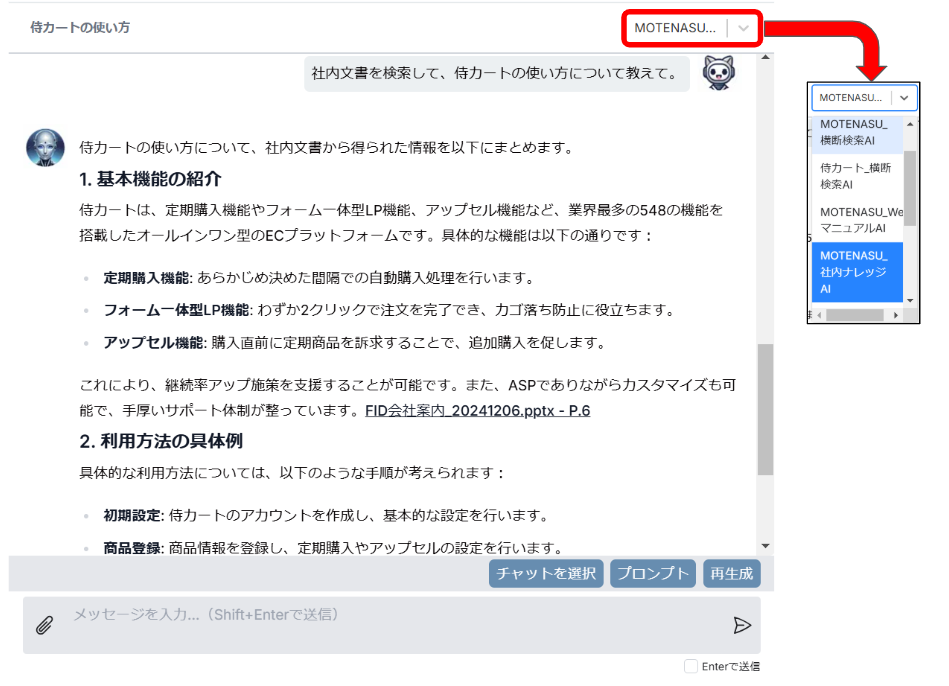The width and height of the screenshot is (949, 686).
Task: Select MOTENASU_WebマニュアルAI option
Action: 857,220
